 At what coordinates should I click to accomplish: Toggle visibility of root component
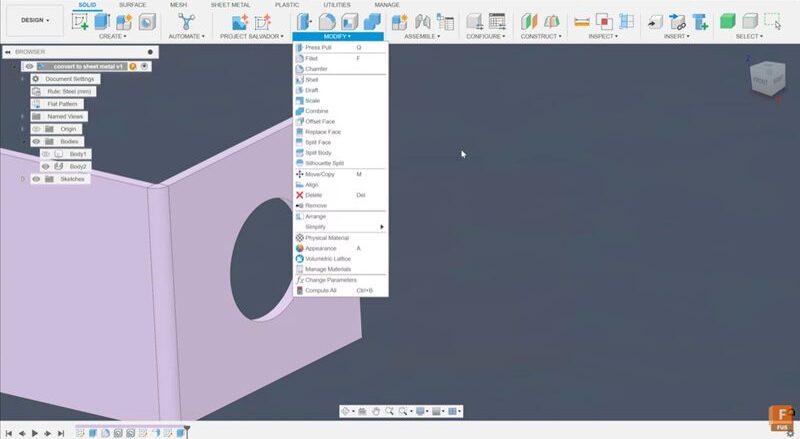29,66
